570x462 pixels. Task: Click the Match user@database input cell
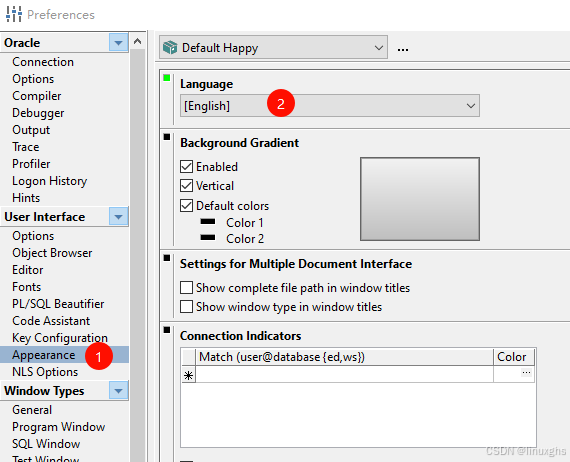(344, 374)
